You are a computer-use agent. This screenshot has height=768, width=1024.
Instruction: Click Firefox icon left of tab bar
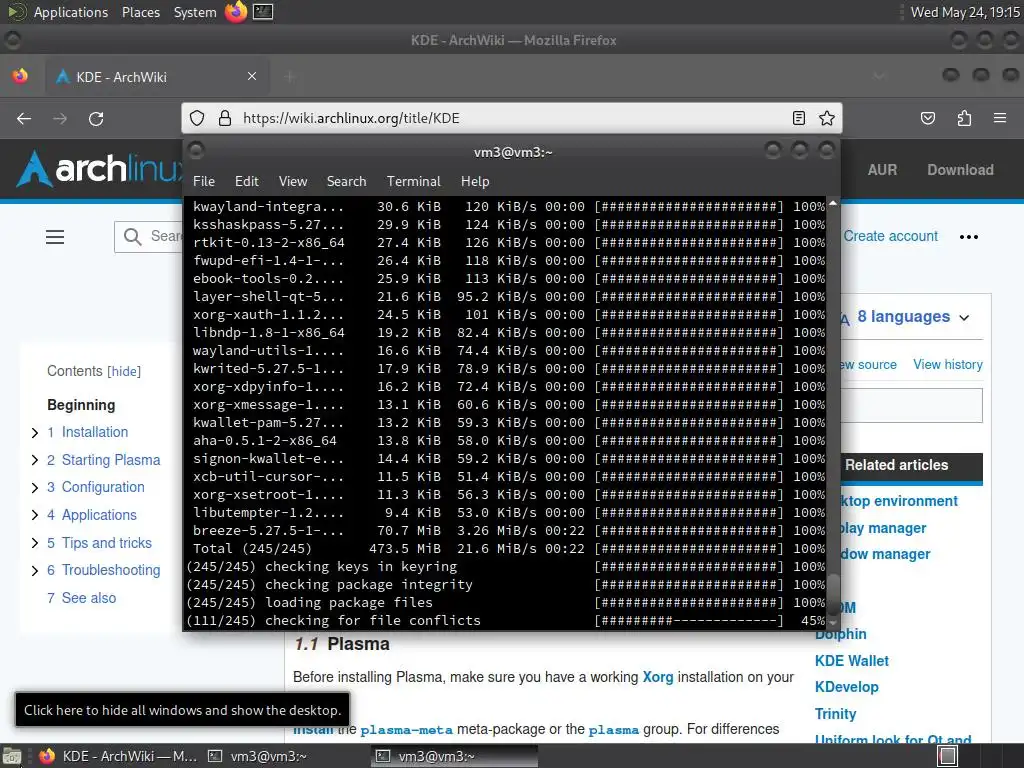pyautogui.click(x=20, y=76)
